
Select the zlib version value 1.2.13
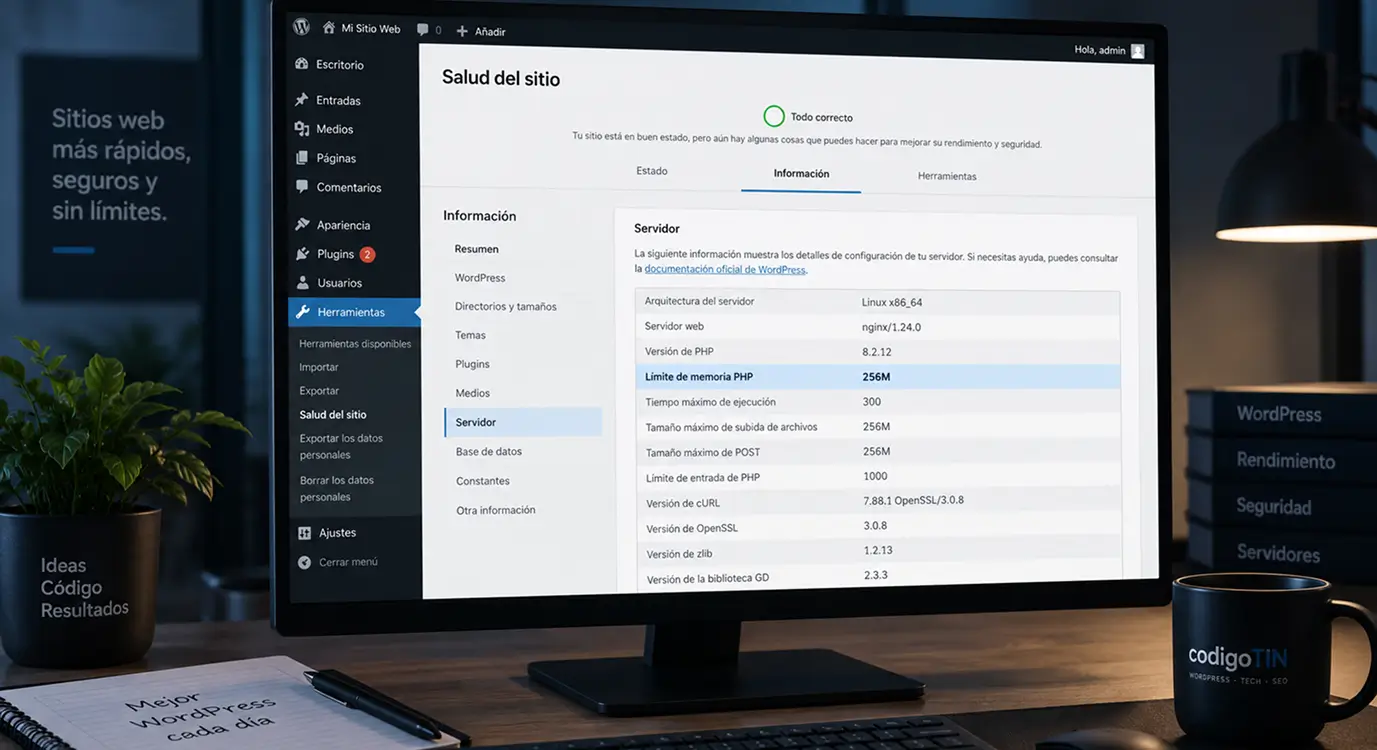pos(879,550)
